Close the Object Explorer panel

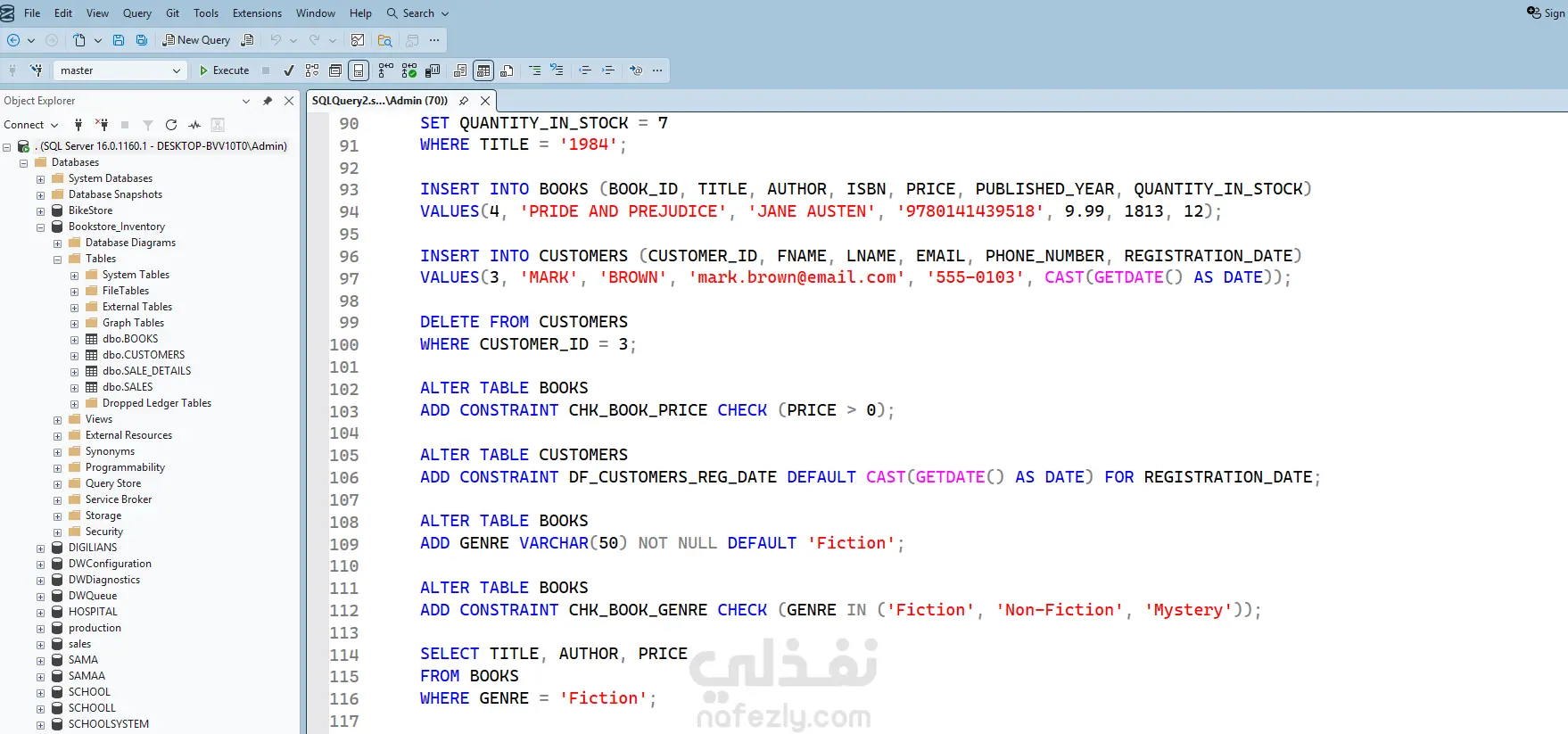click(289, 101)
